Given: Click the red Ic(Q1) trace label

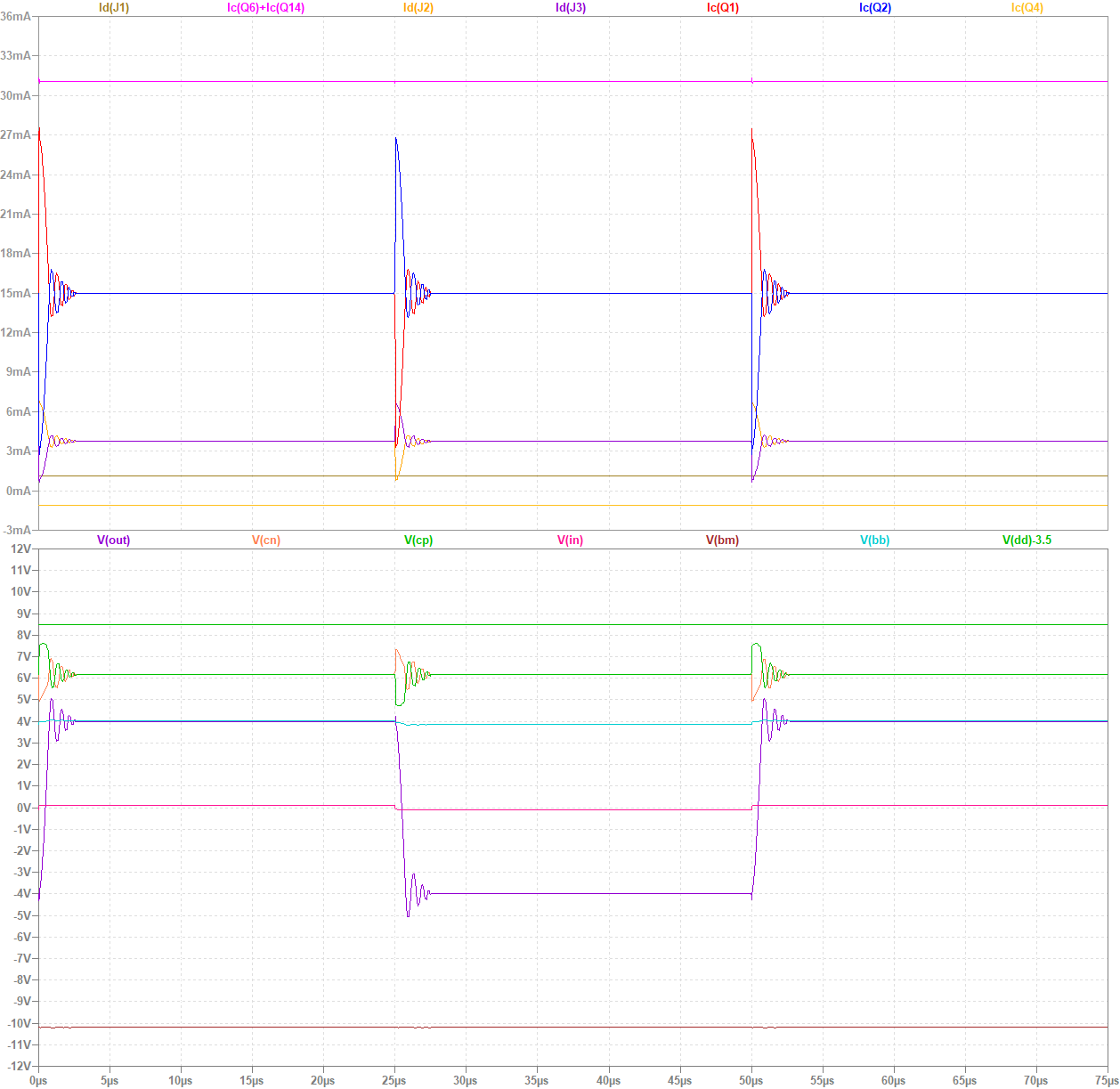Looking at the screenshot, I should (x=723, y=8).
